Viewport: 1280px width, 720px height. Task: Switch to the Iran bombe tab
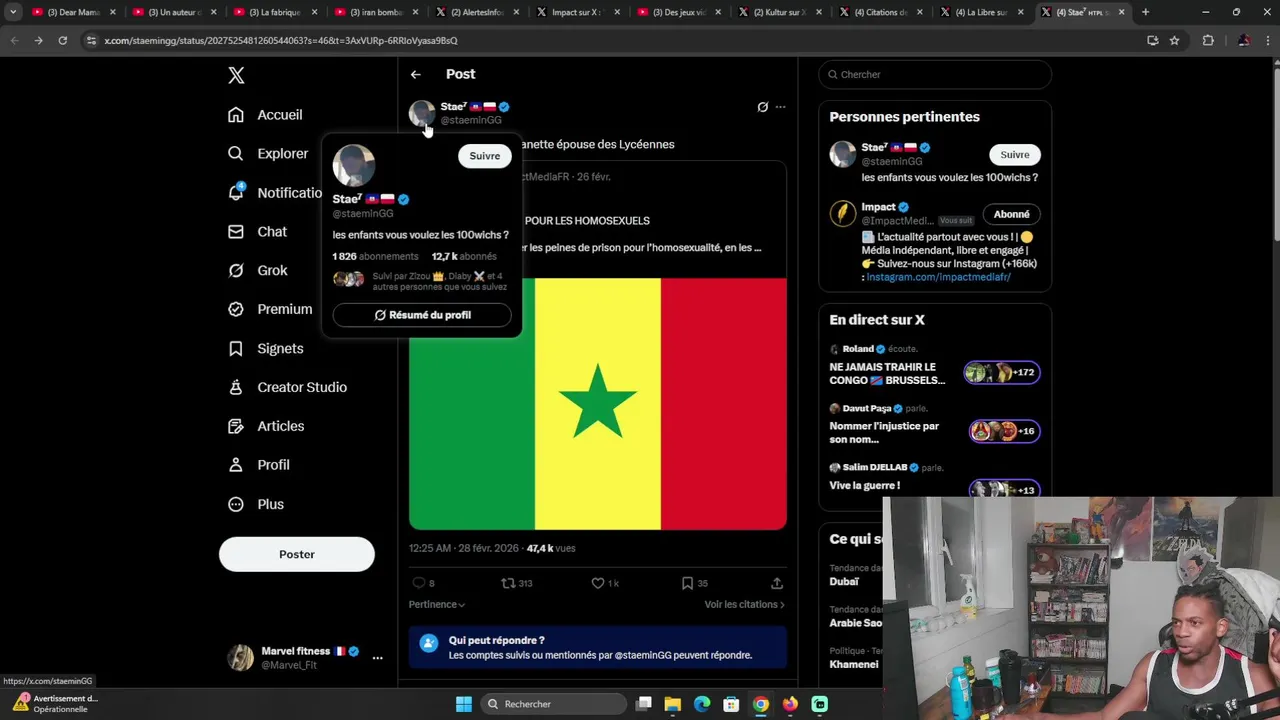pos(378,12)
